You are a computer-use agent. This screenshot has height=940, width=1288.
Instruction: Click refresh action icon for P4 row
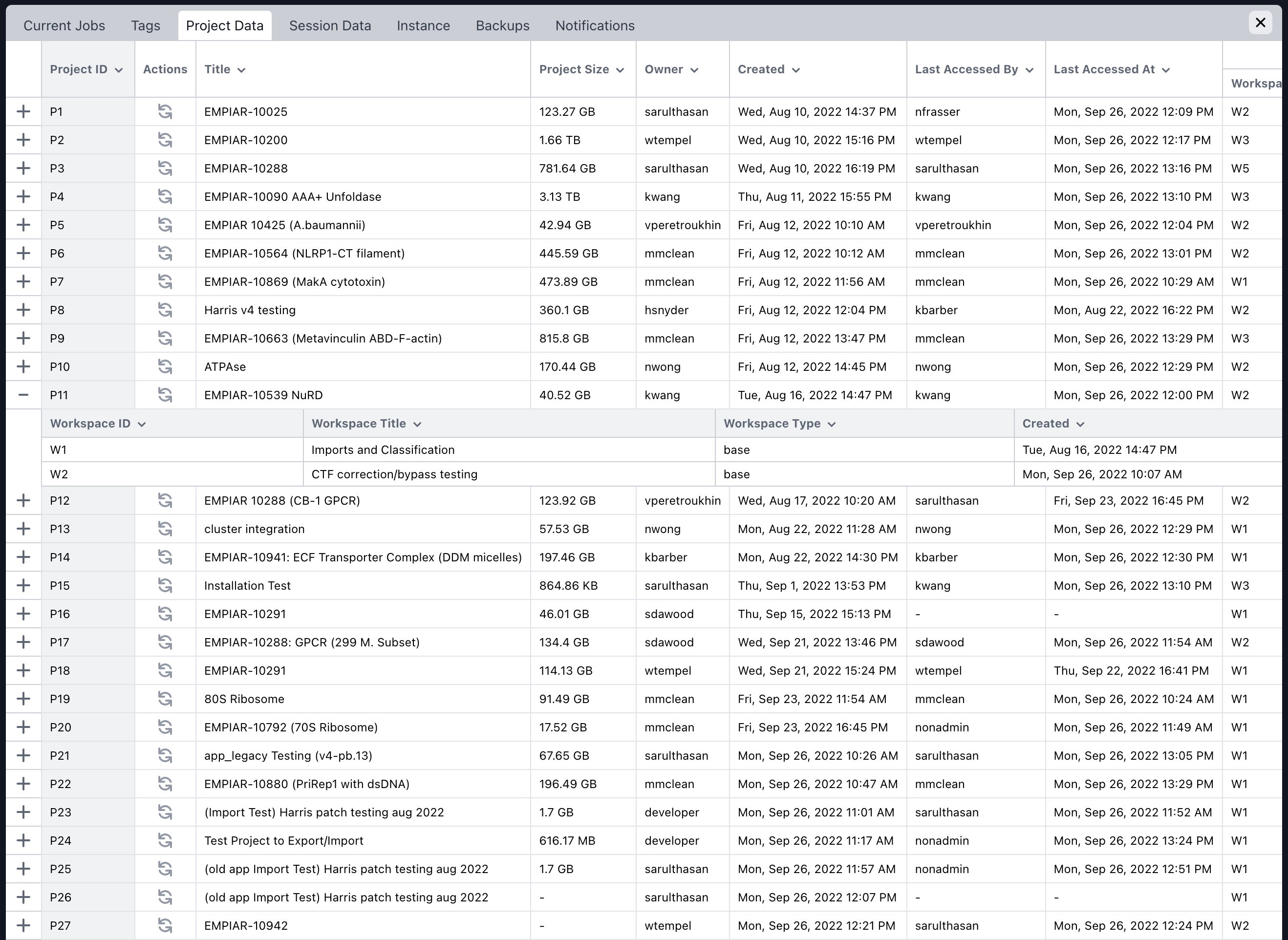[165, 197]
